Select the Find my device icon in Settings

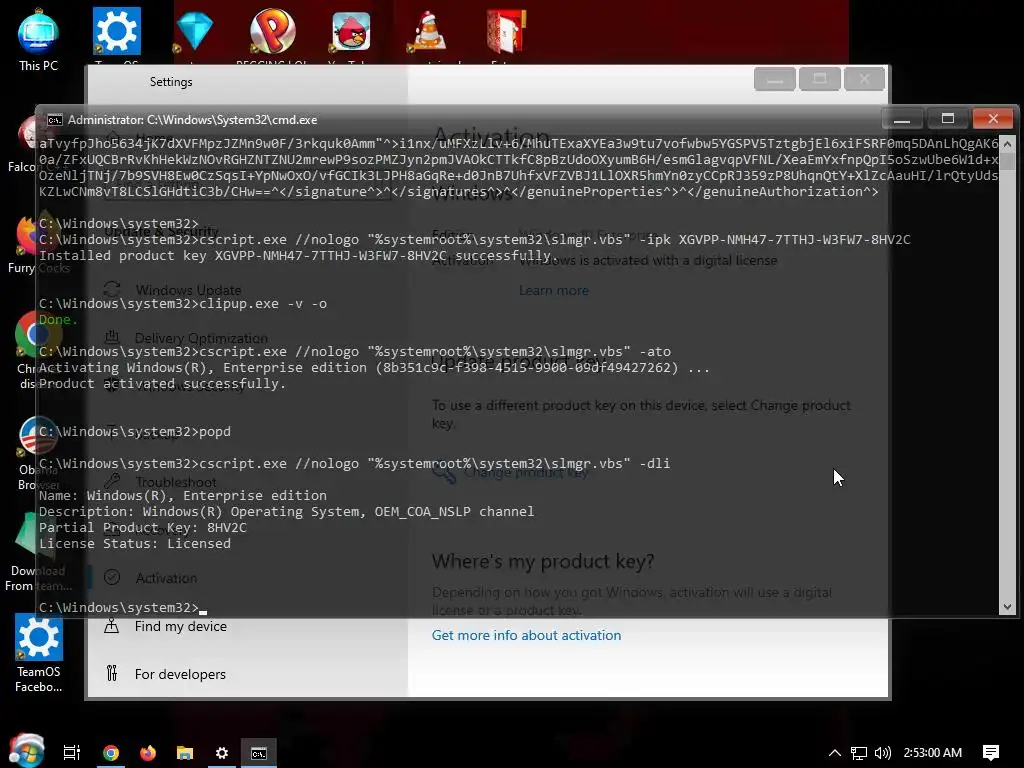point(112,626)
